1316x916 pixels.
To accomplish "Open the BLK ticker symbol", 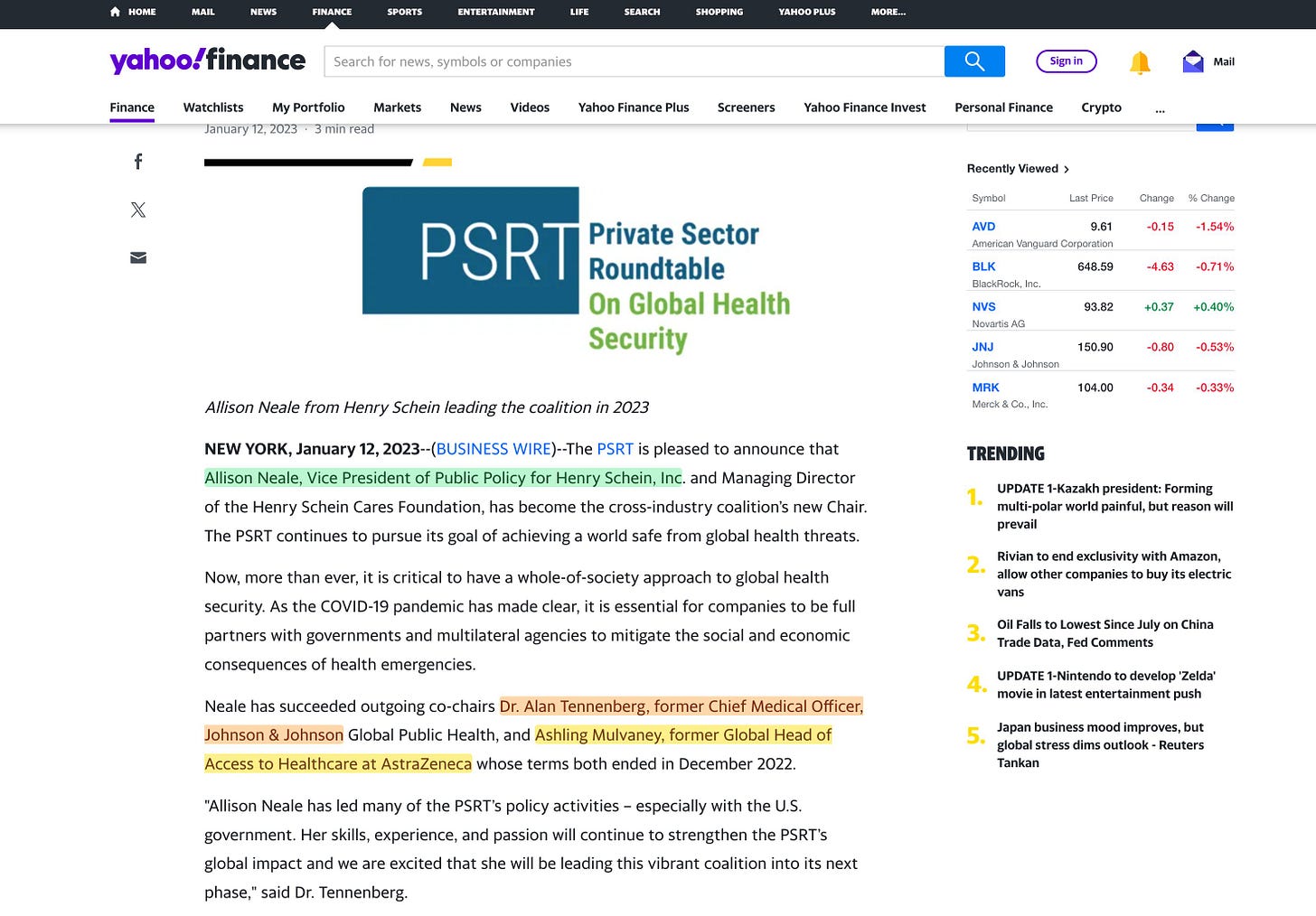I will [983, 266].
